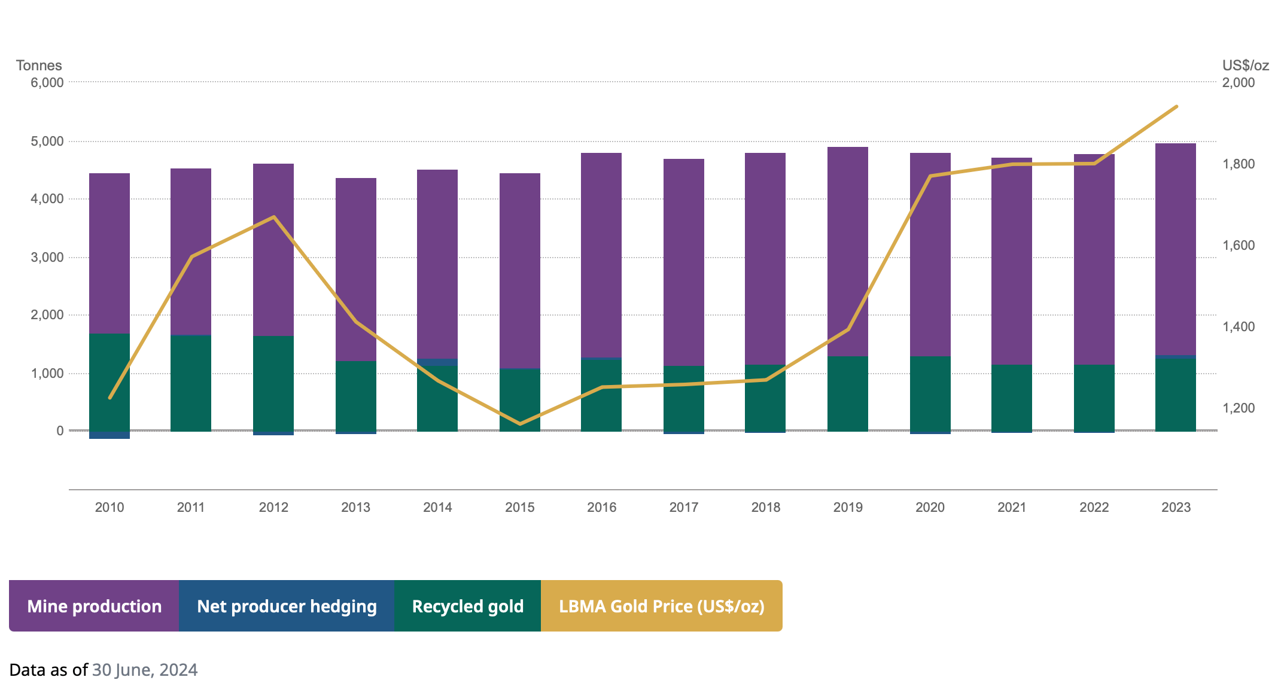Image resolution: width=1275 pixels, height=679 pixels.
Task: Toggle the Recycled gold legend series
Action: tap(467, 606)
